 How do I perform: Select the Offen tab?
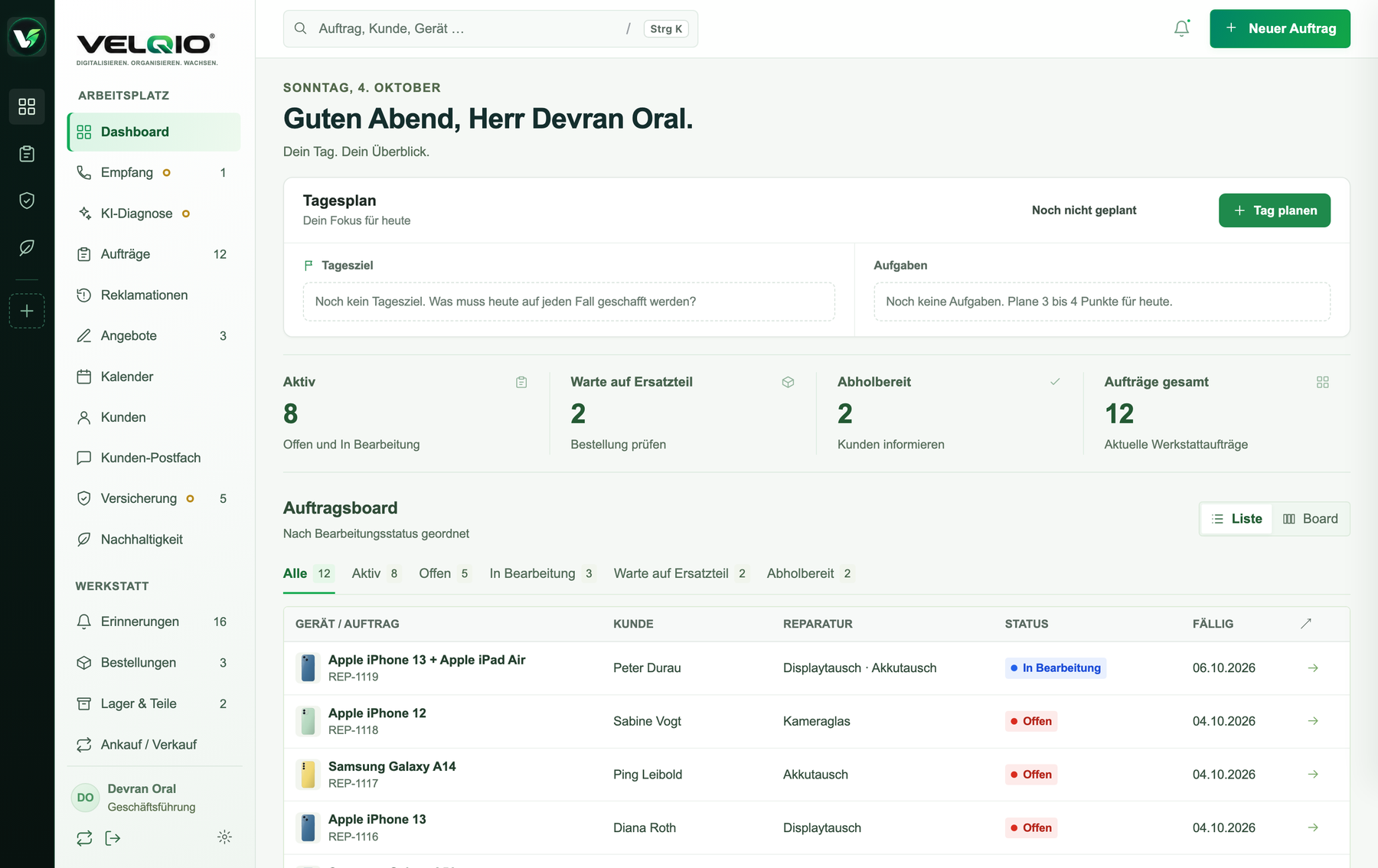[445, 573]
